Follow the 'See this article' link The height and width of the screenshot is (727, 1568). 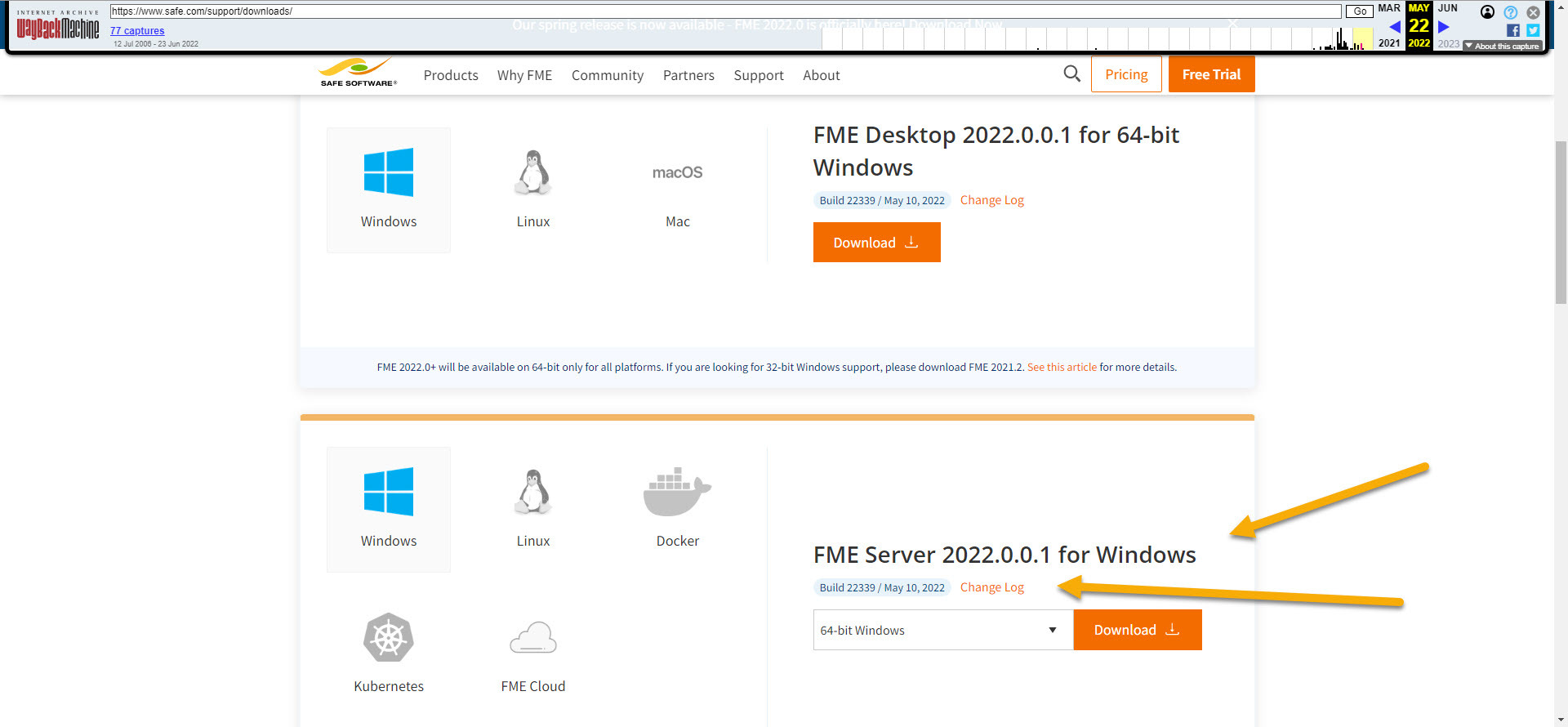(1062, 368)
